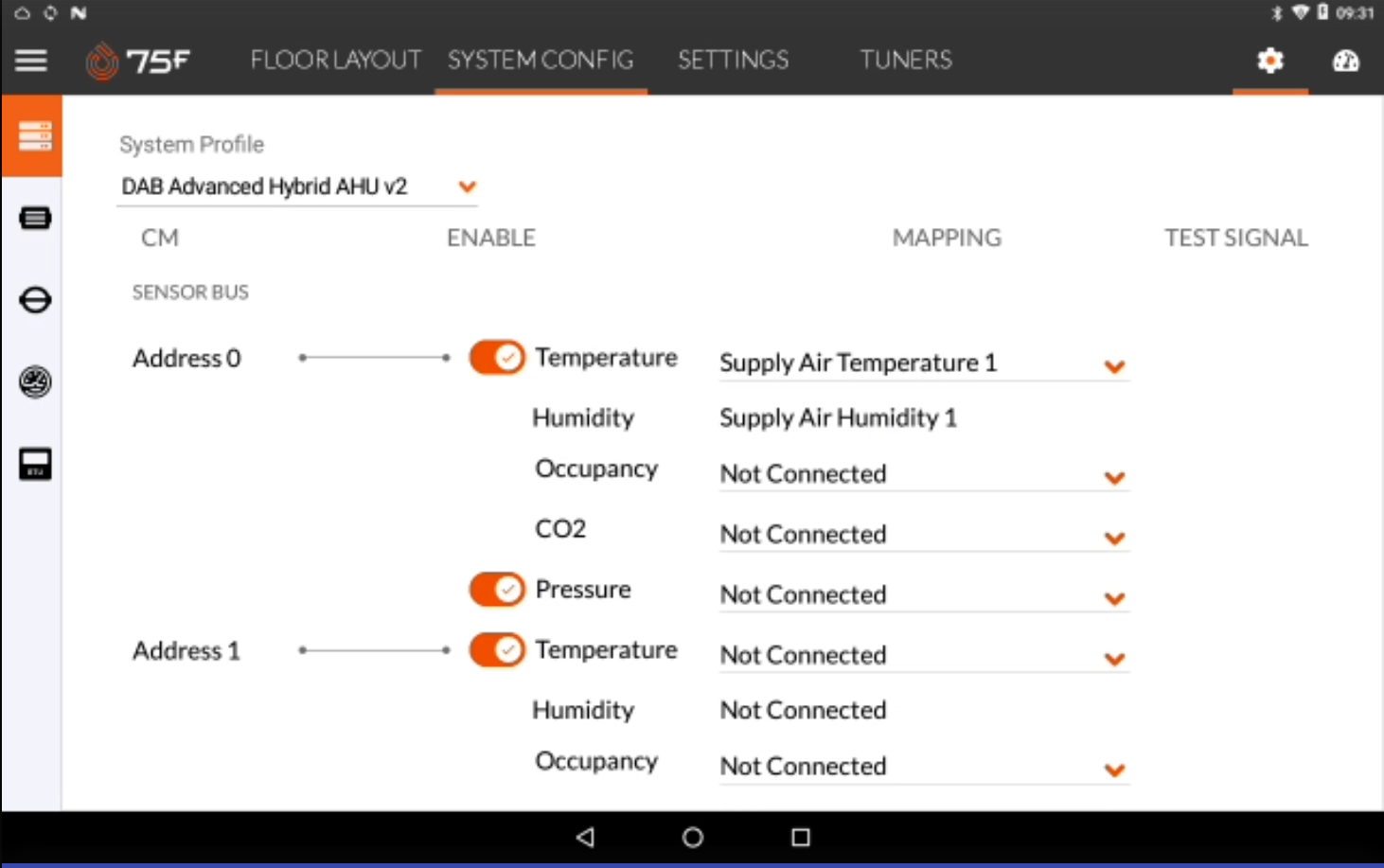Tap the Android back button
Screen dimensions: 1384x868
(x=585, y=837)
